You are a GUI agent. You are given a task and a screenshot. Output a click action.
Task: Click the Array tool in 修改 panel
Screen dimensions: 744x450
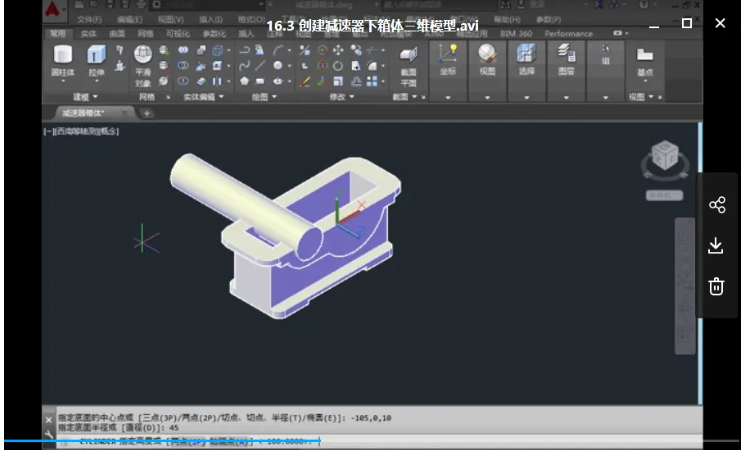(372, 81)
